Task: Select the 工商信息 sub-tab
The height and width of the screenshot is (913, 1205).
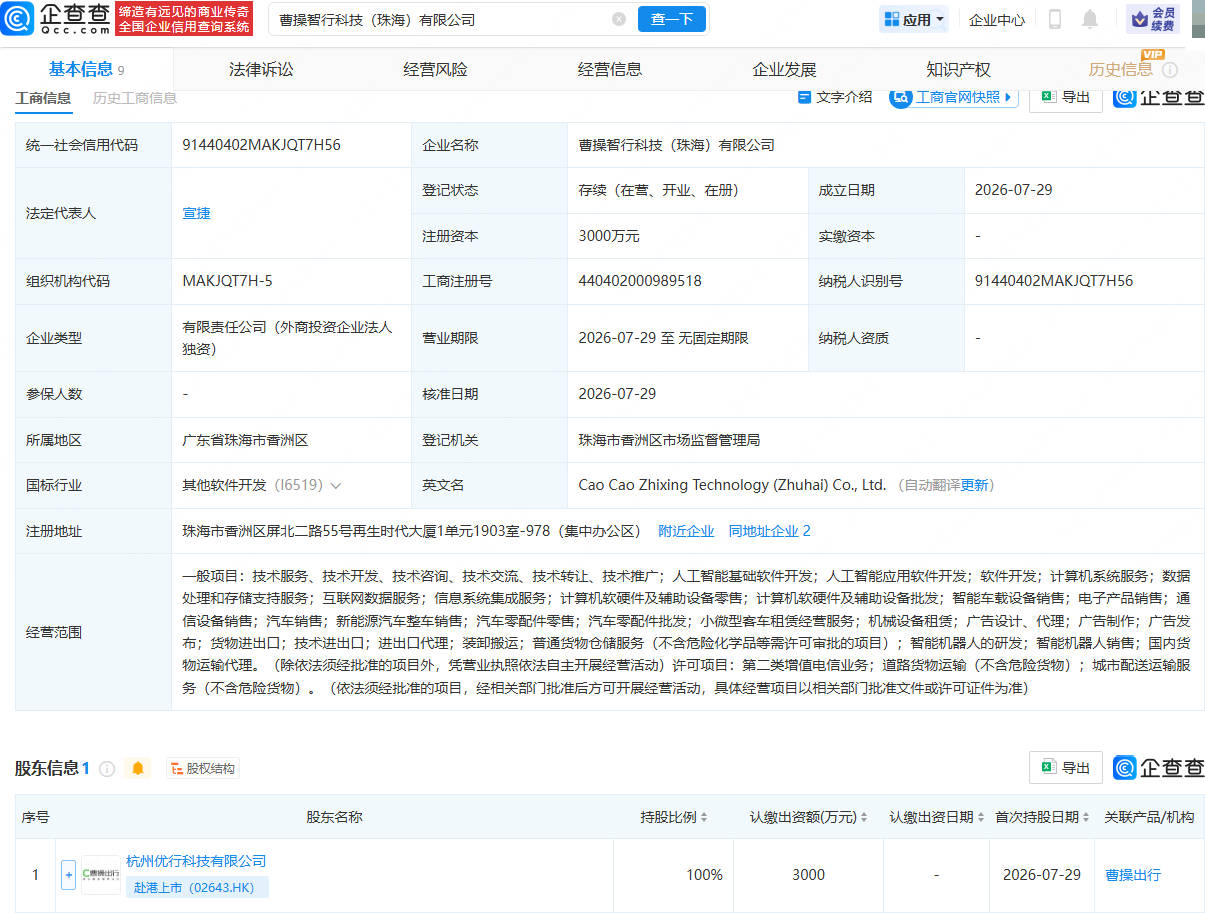Action: (x=43, y=97)
